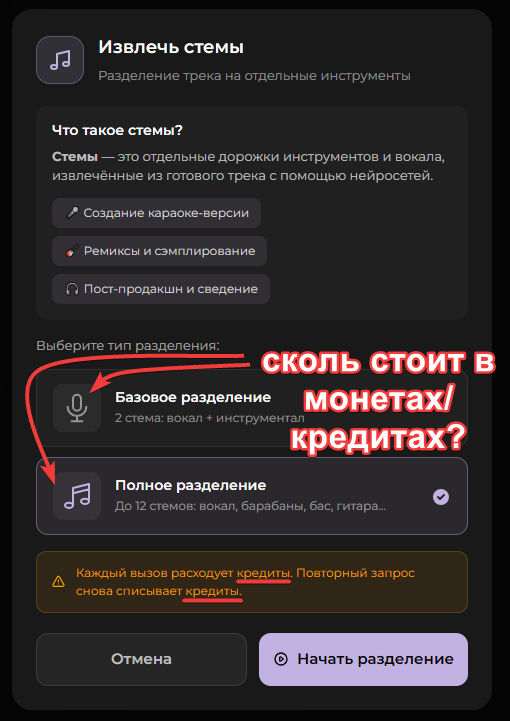
Task: Click the music note icon beside Извлечь стемы
Action: 60,60
